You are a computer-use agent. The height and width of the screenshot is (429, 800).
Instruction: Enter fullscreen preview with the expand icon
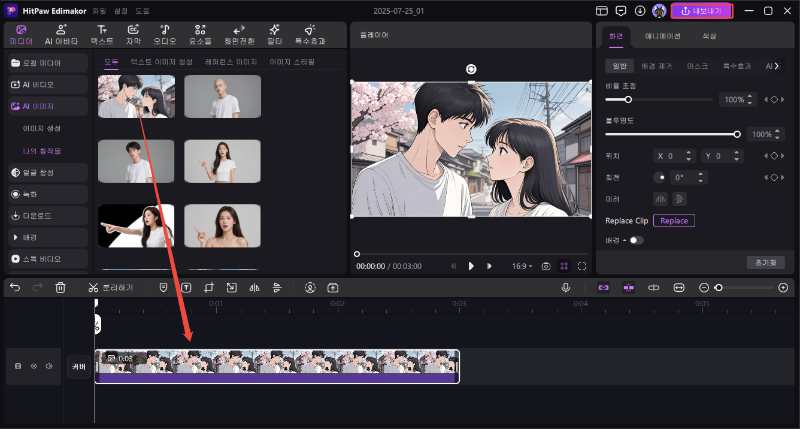point(582,266)
